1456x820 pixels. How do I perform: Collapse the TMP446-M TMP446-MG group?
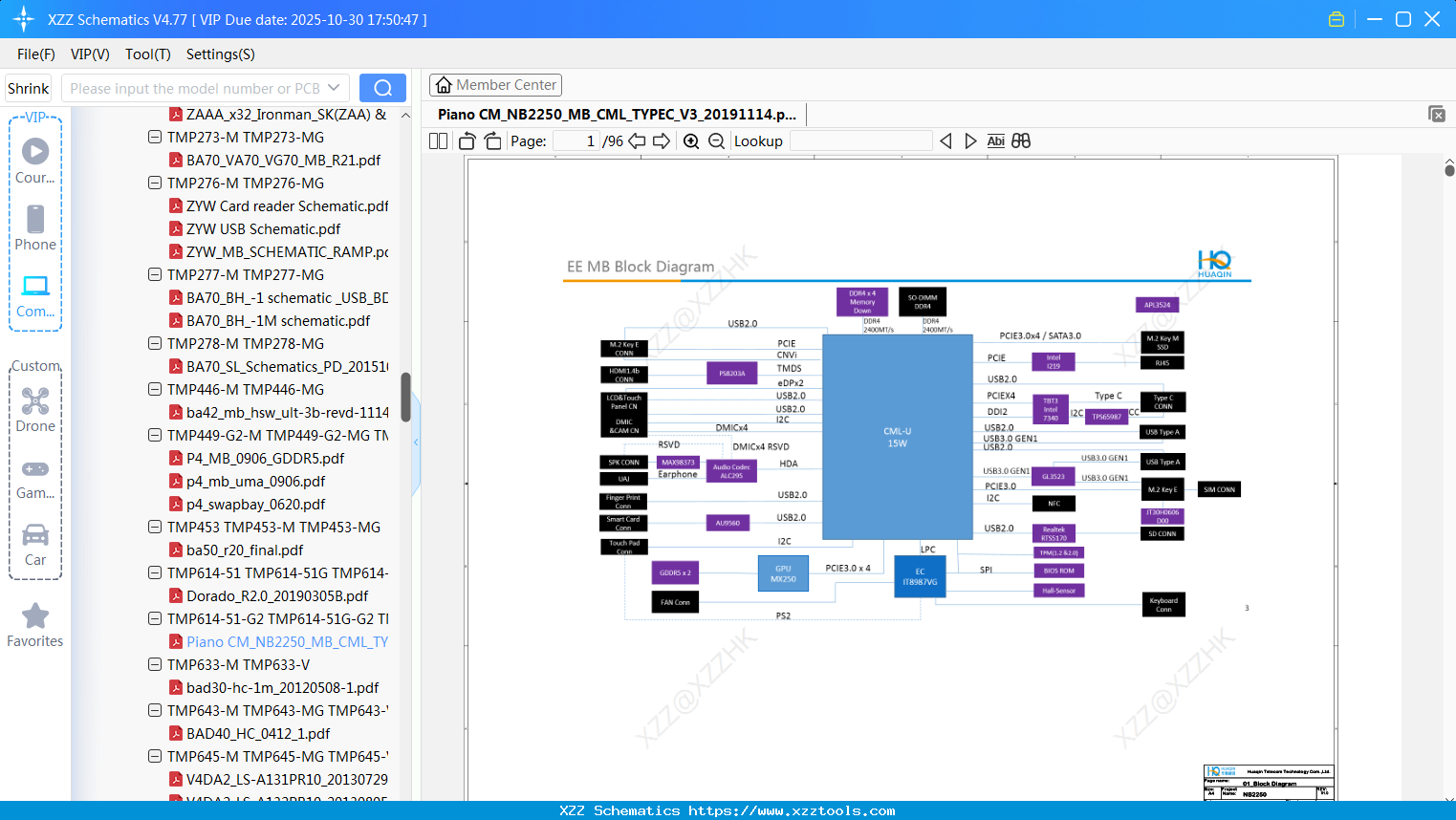coord(155,390)
